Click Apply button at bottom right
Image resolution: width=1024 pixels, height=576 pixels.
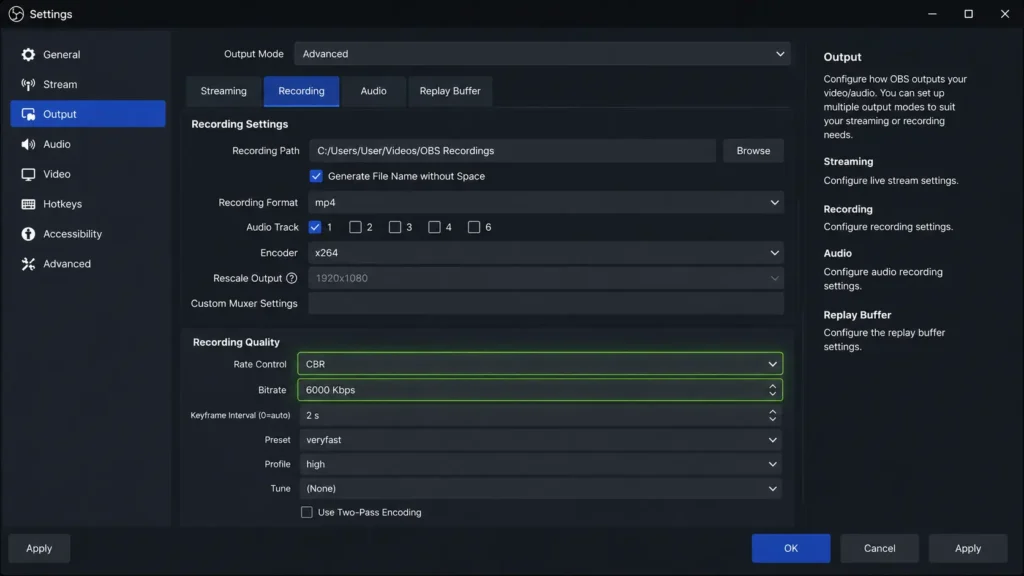pyautogui.click(x=968, y=549)
